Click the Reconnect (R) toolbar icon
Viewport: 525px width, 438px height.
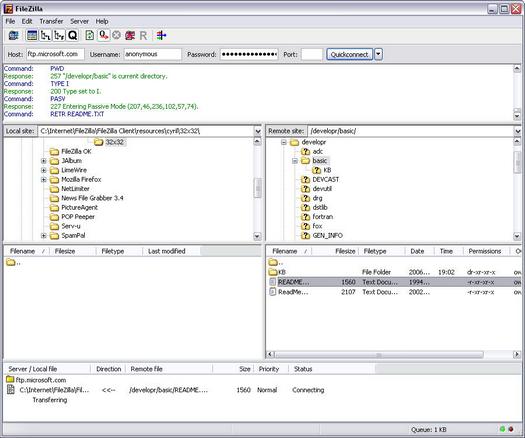click(143, 35)
